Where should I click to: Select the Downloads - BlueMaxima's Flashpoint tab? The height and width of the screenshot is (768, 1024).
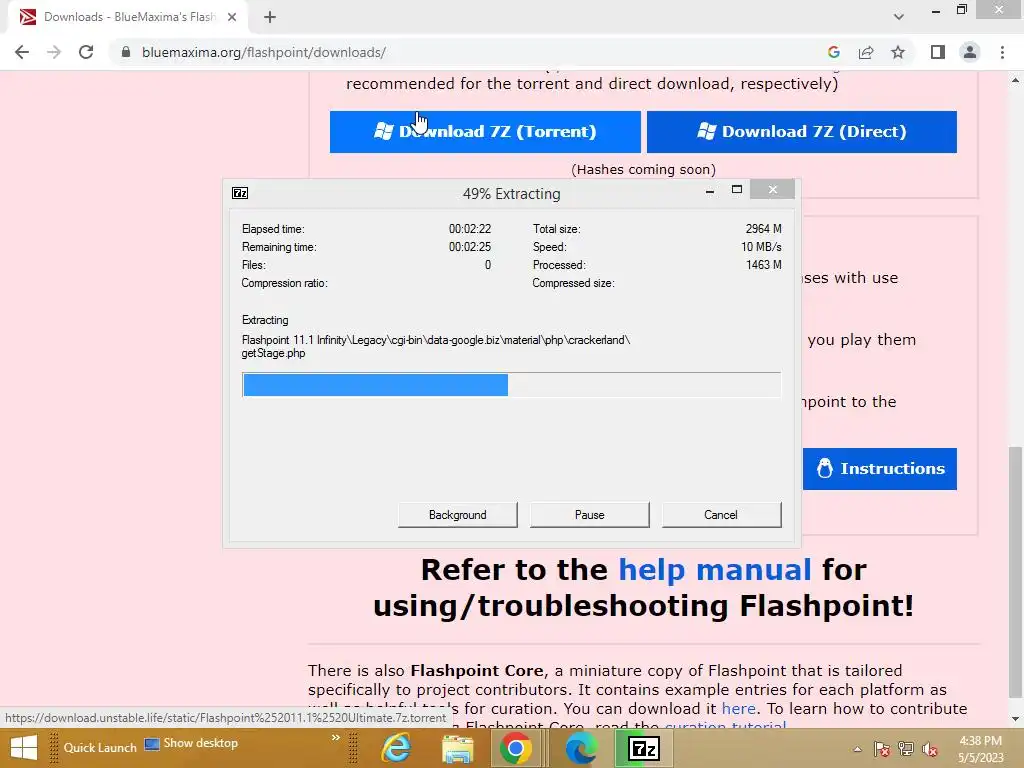[x=127, y=17]
